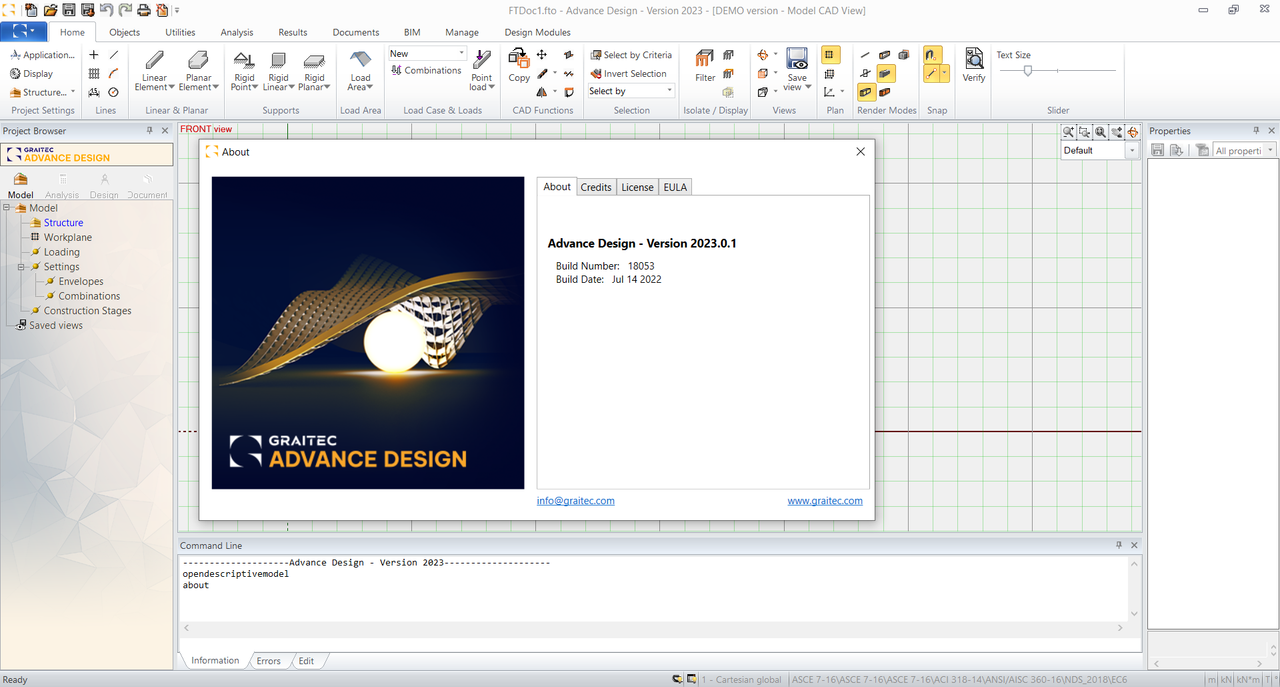Viewport: 1280px width, 687px height.
Task: Expand the Structure... dropdown in Project Settings
Action: (x=73, y=92)
